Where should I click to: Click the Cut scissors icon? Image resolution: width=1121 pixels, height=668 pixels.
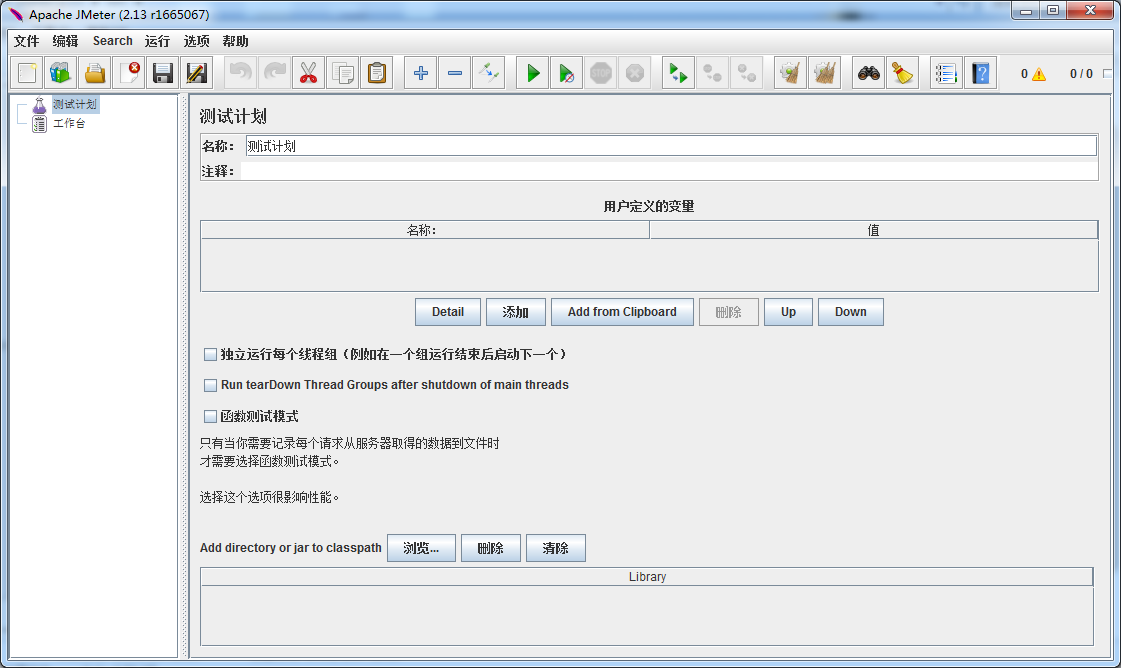[x=308, y=73]
